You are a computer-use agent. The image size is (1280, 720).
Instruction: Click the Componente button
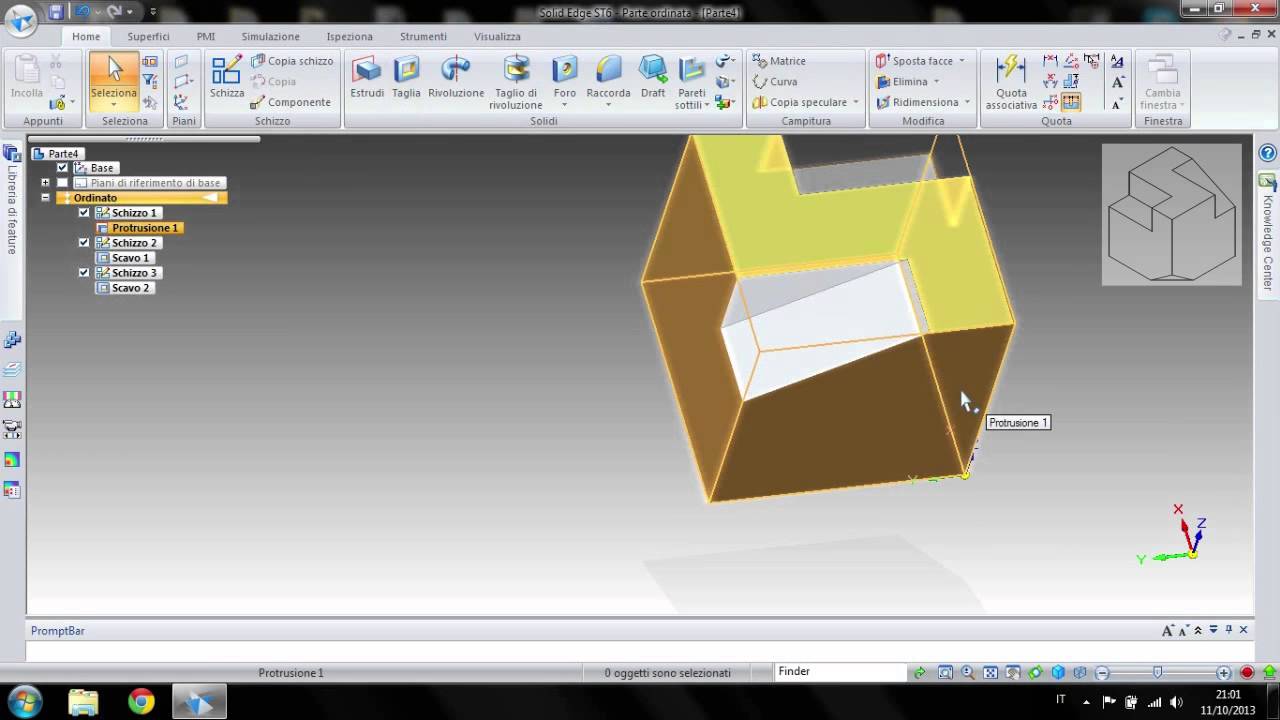pos(291,102)
